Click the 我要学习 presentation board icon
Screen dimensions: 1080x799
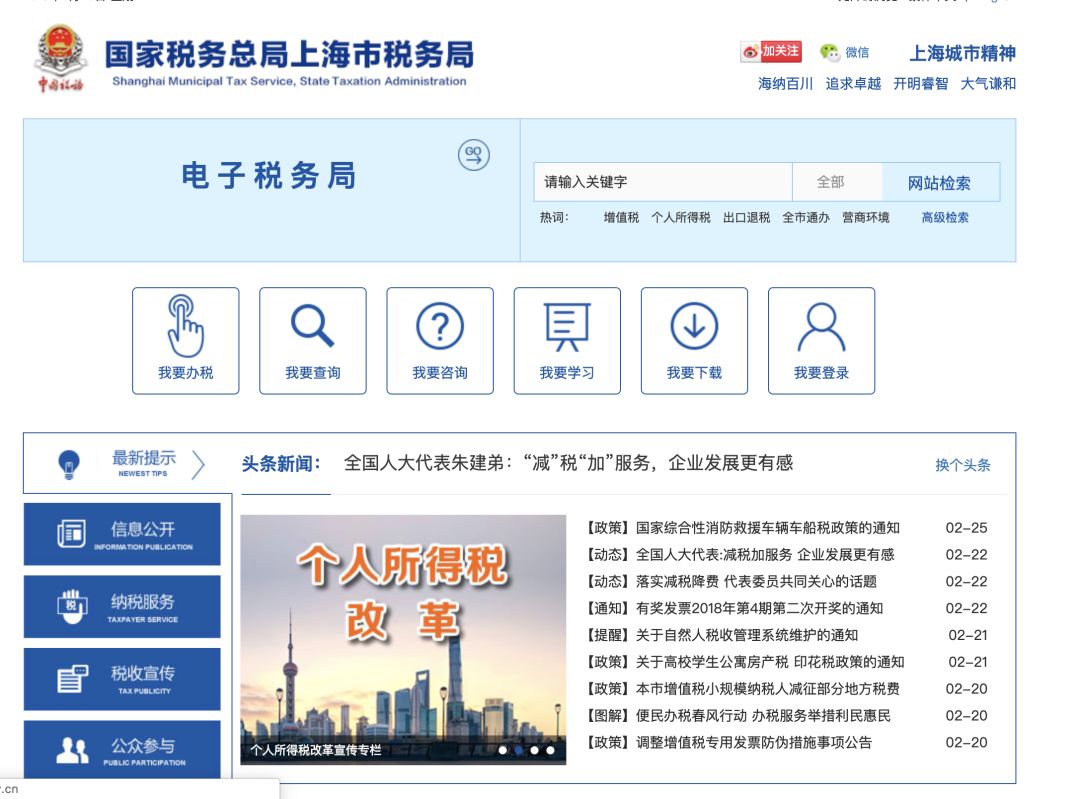567,325
